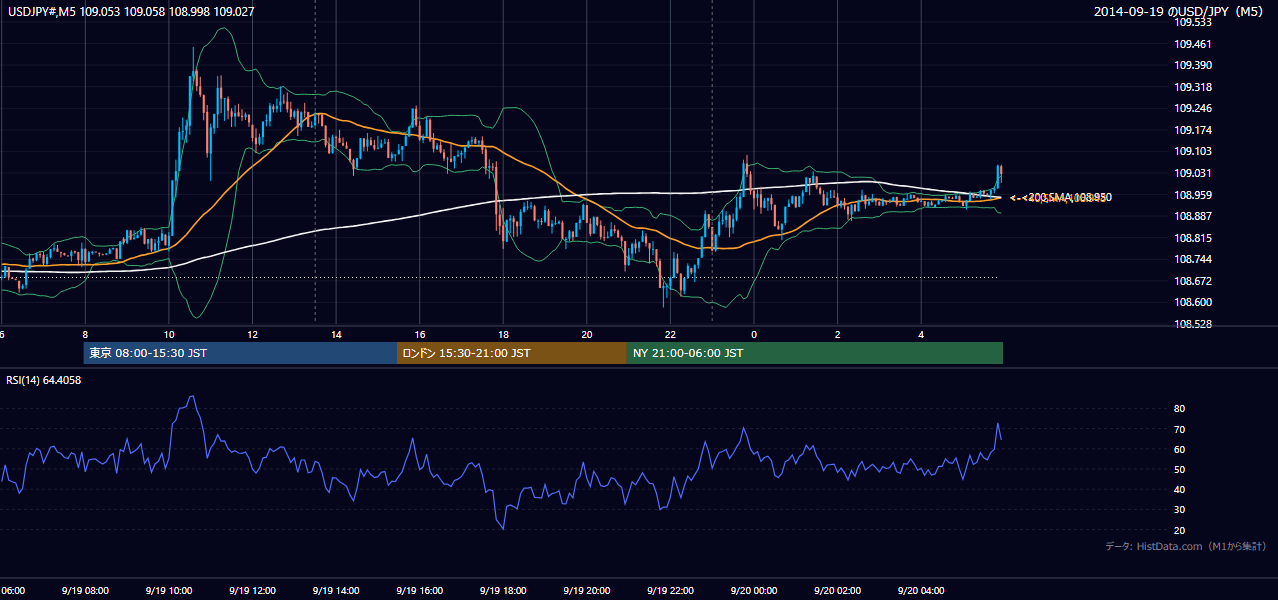Click price axis label 109.246
Image resolution: width=1278 pixels, height=600 pixels.
pyautogui.click(x=1193, y=108)
